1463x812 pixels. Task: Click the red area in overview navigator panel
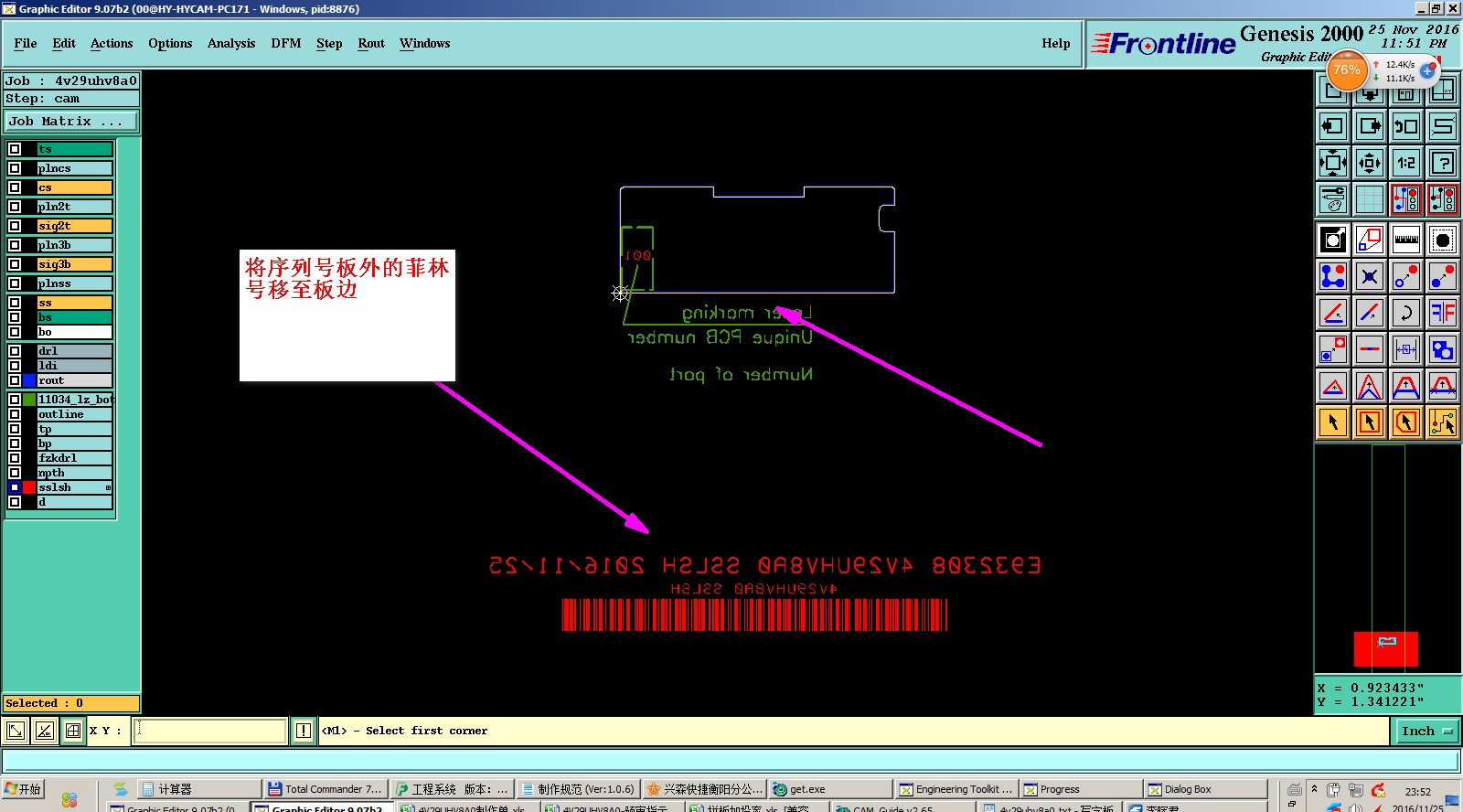click(x=1386, y=649)
